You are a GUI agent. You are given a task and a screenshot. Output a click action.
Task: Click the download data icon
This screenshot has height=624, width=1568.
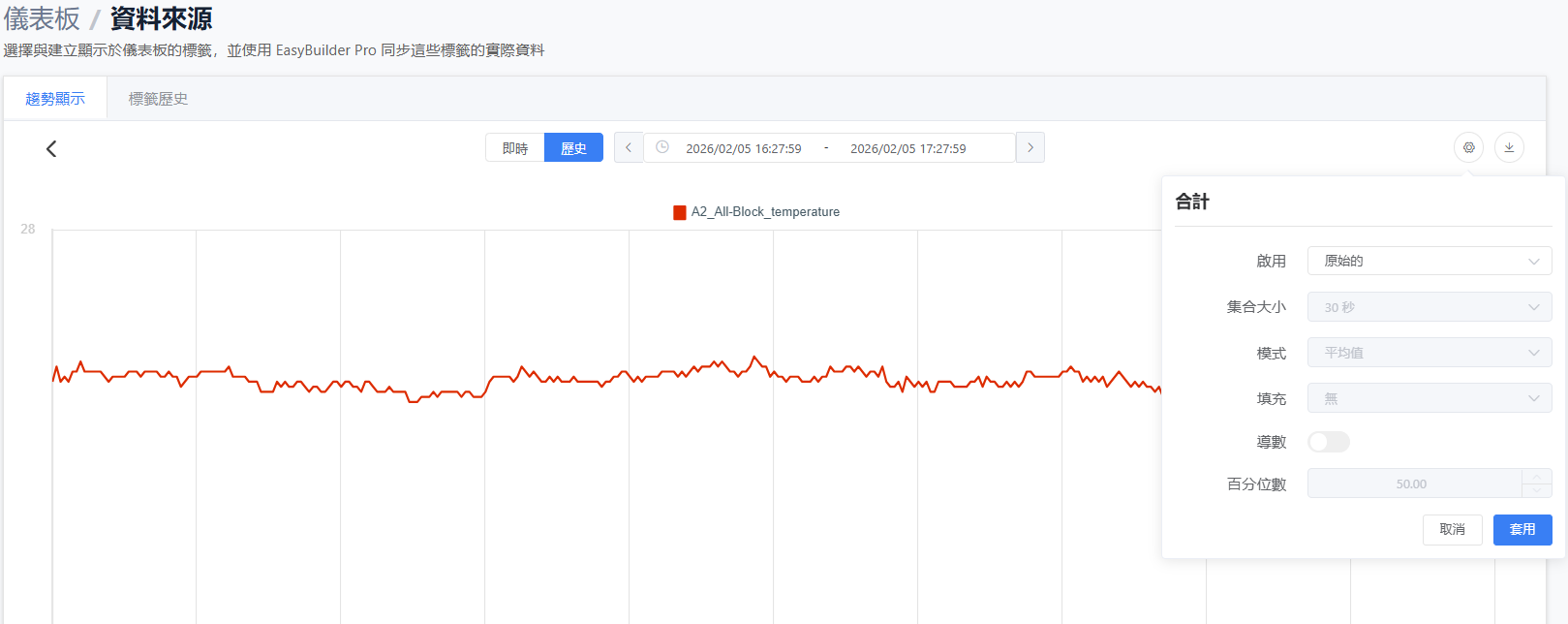(1508, 147)
